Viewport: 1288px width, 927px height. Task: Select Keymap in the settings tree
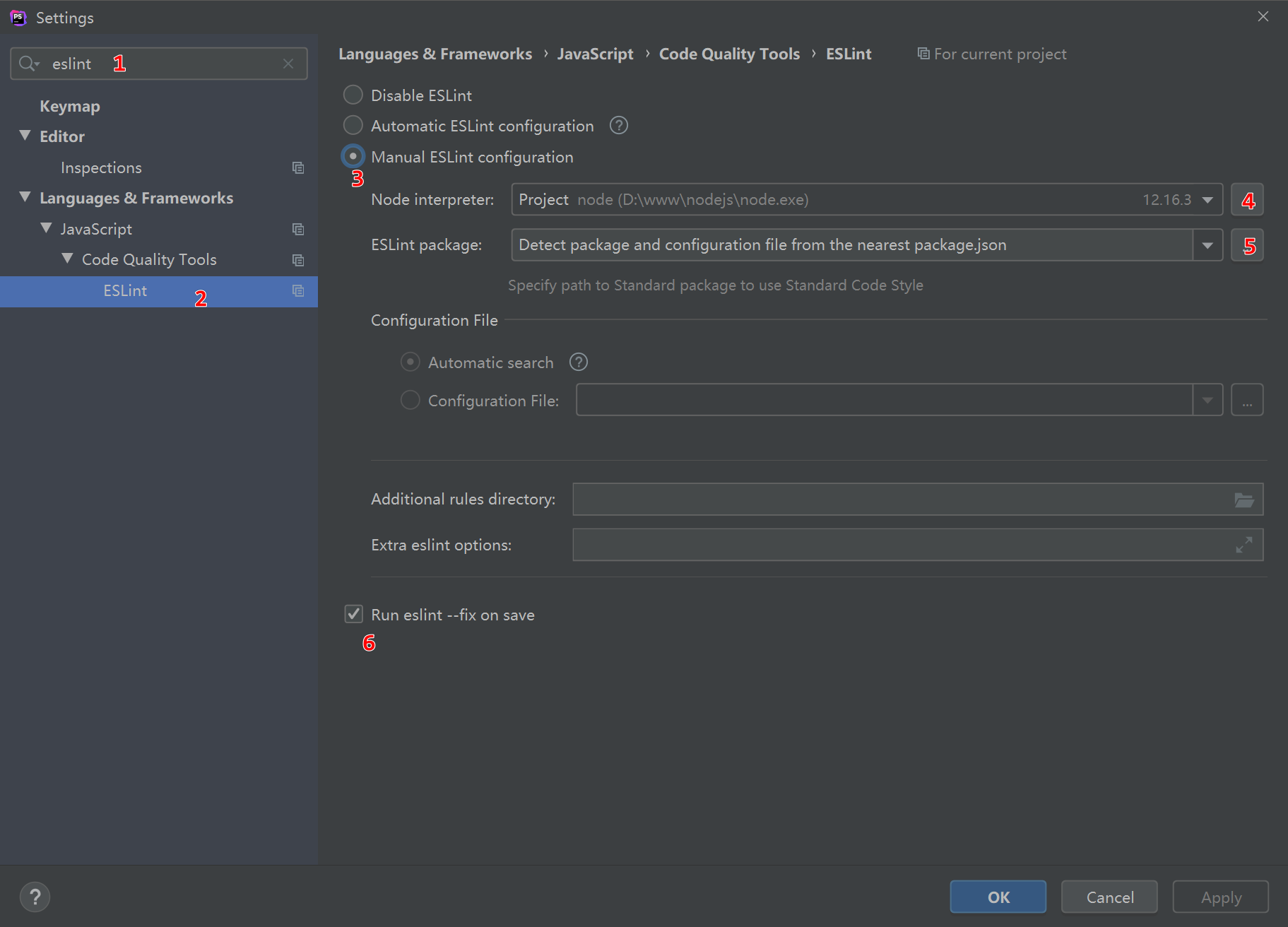[x=70, y=107]
